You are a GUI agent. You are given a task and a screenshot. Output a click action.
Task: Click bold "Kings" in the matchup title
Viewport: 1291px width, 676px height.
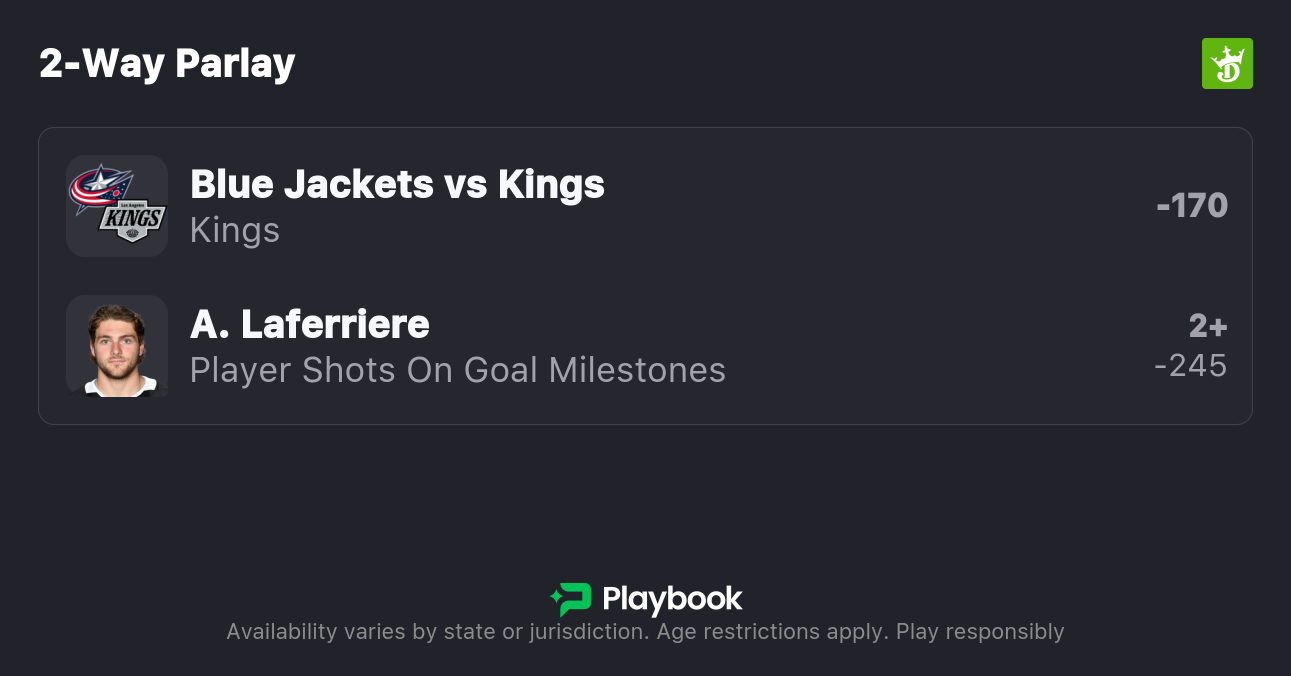(x=551, y=184)
